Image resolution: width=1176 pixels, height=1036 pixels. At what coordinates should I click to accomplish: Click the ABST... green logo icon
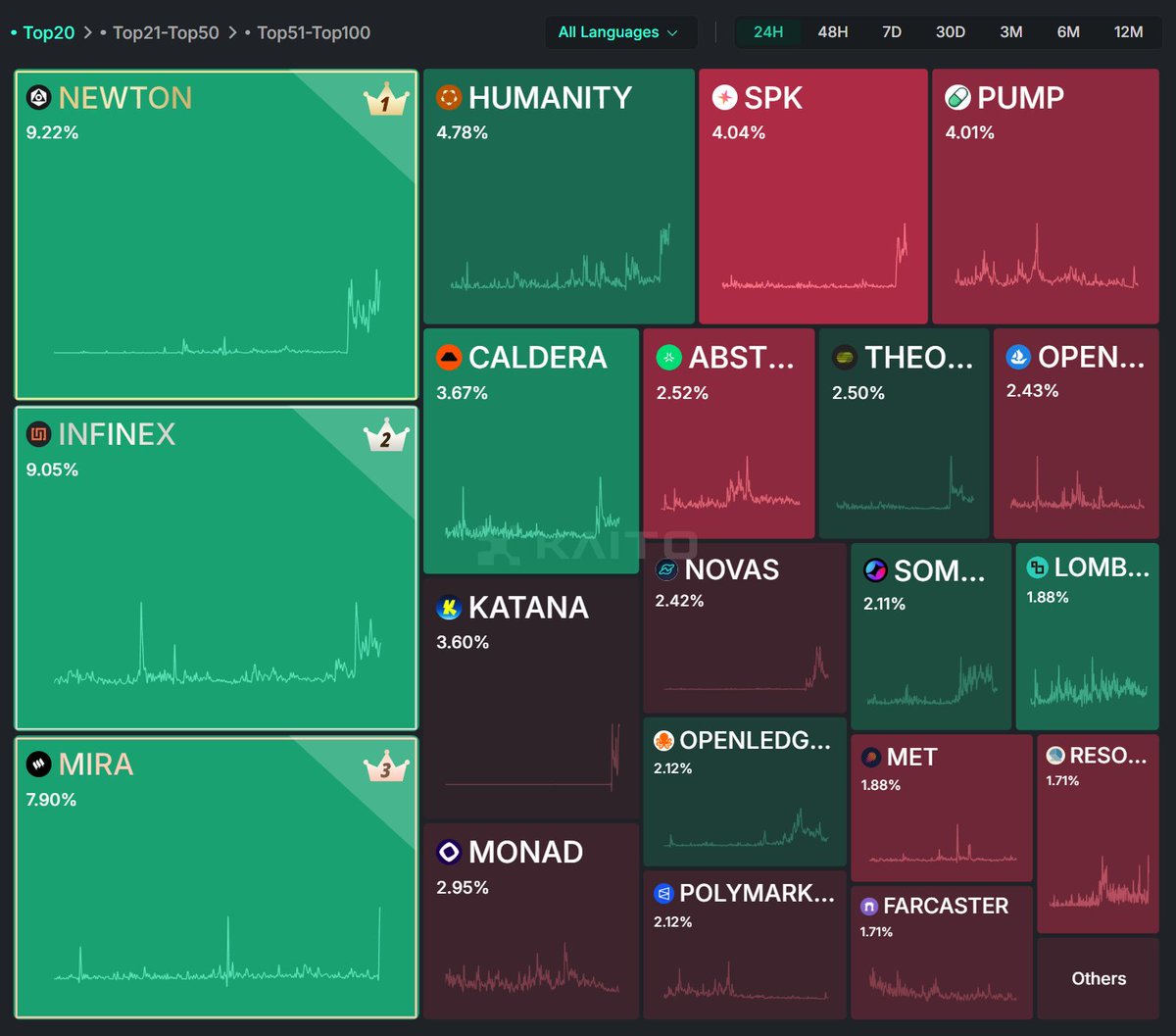668,358
